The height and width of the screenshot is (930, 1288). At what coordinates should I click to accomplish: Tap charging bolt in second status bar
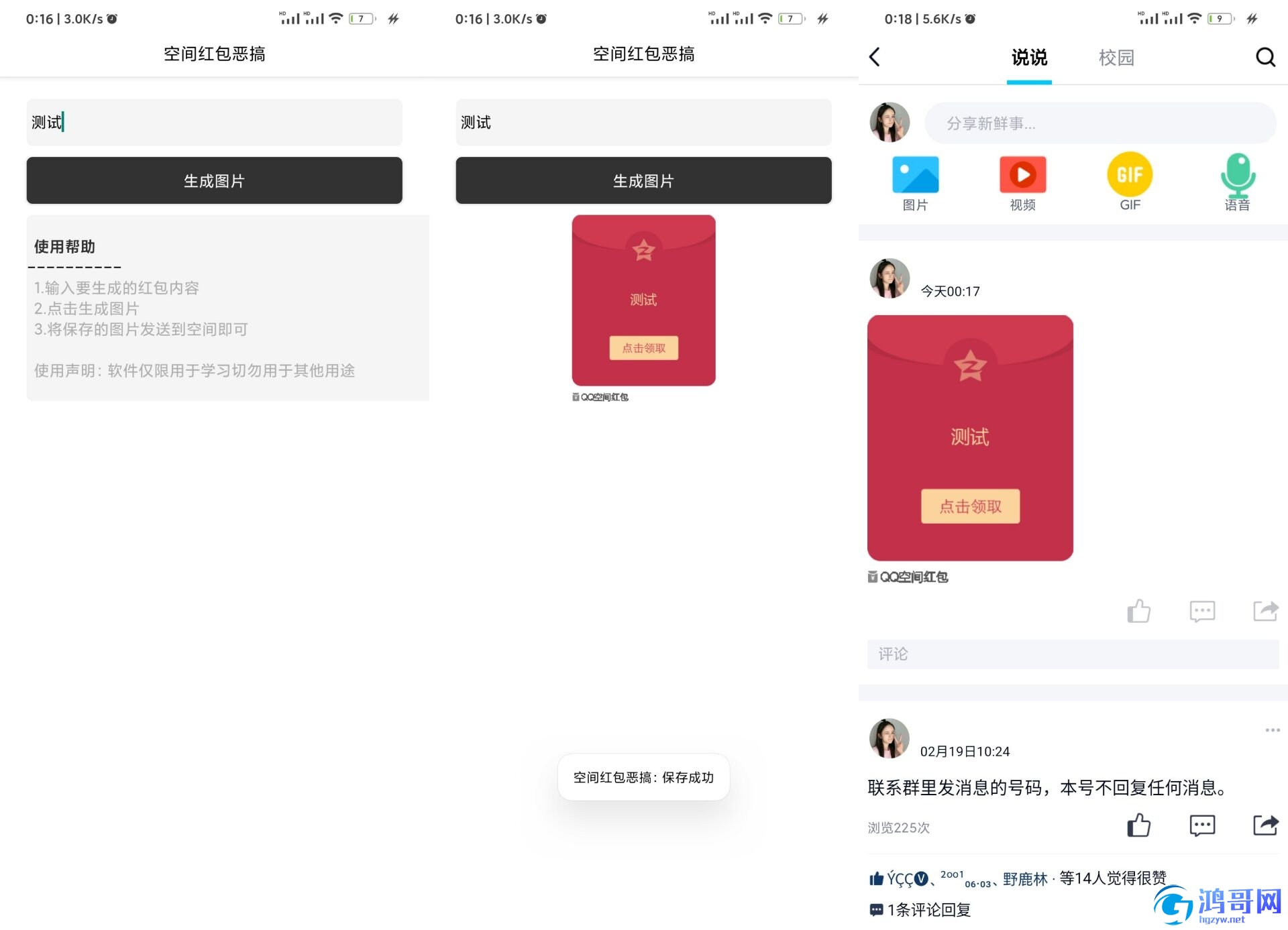tap(823, 19)
